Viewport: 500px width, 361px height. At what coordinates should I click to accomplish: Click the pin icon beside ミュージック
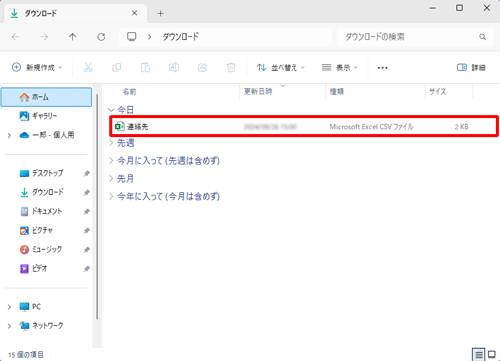pos(87,249)
